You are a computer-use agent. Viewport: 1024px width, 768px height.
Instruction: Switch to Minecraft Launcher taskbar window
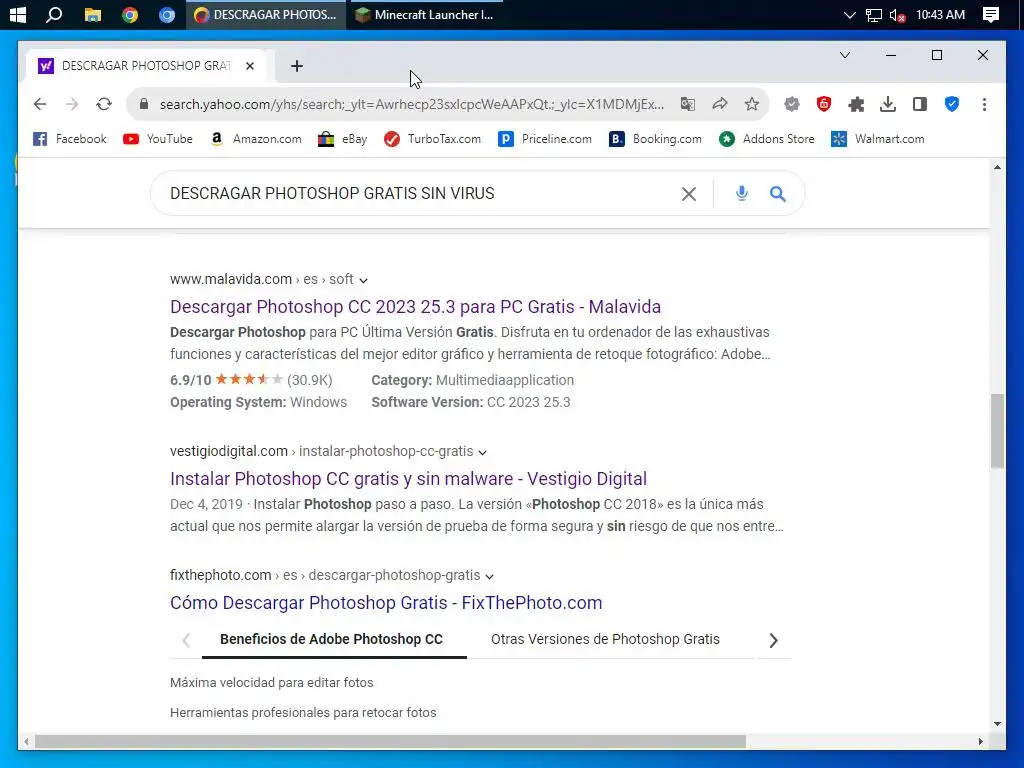click(x=425, y=14)
